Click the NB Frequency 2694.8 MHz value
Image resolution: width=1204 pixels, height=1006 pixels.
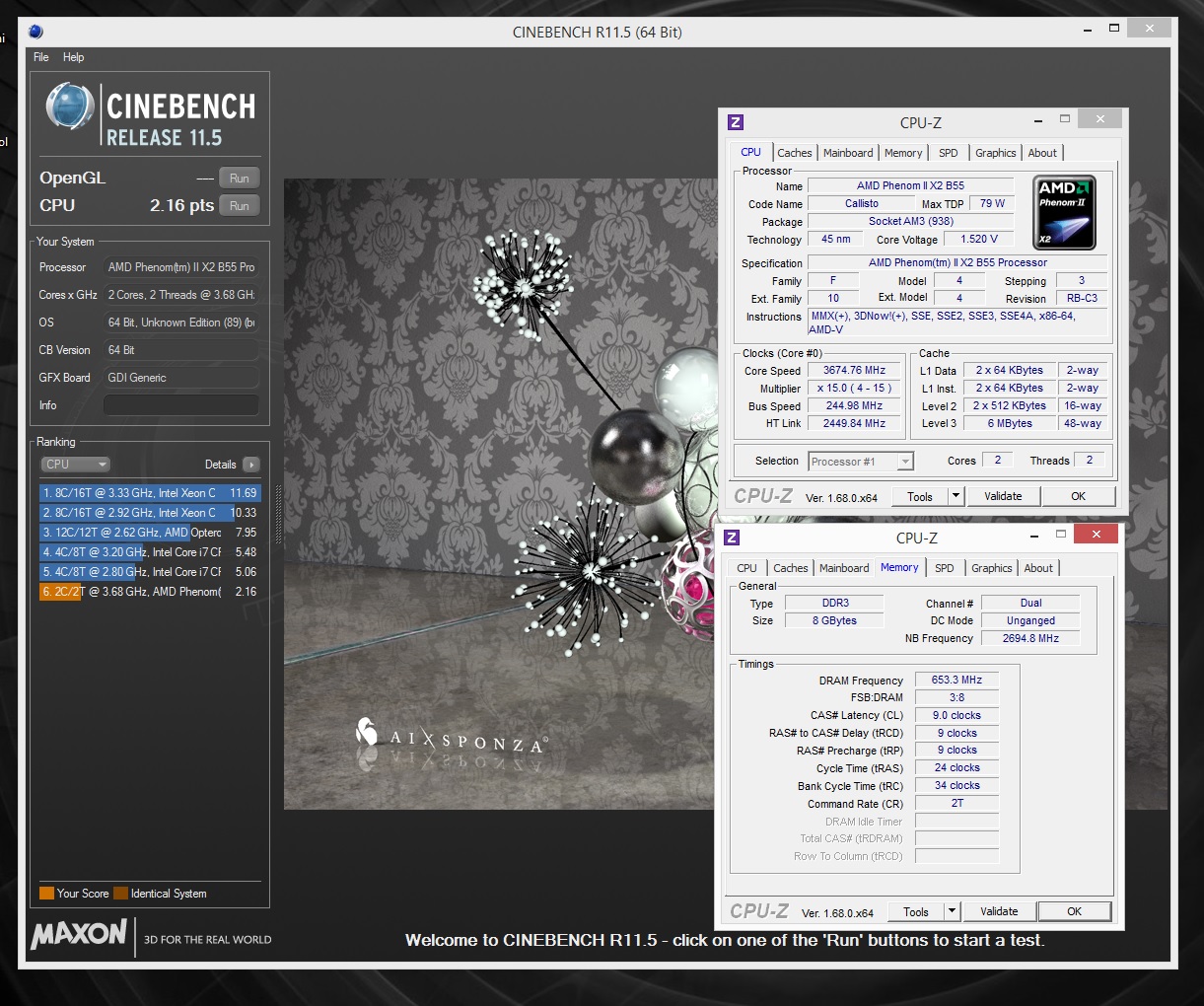pyautogui.click(x=1030, y=639)
